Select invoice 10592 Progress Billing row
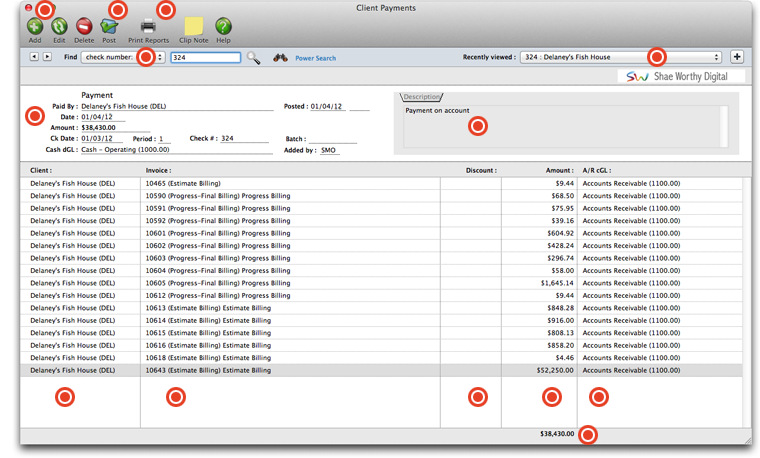 coord(381,221)
